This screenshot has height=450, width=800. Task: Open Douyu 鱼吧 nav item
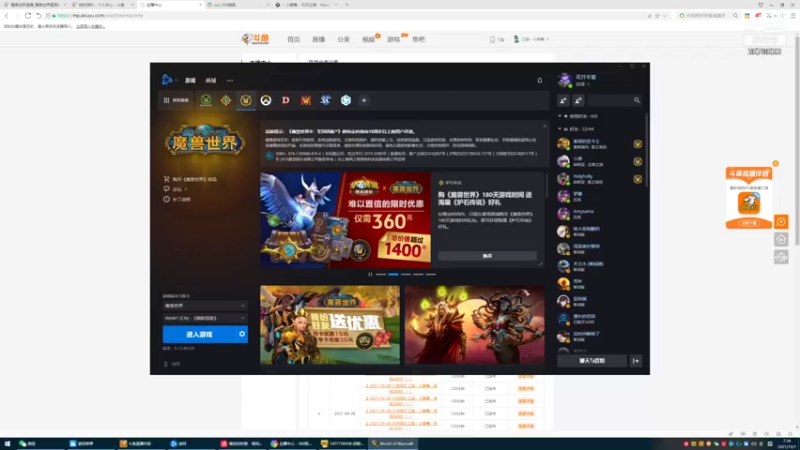pyautogui.click(x=418, y=39)
